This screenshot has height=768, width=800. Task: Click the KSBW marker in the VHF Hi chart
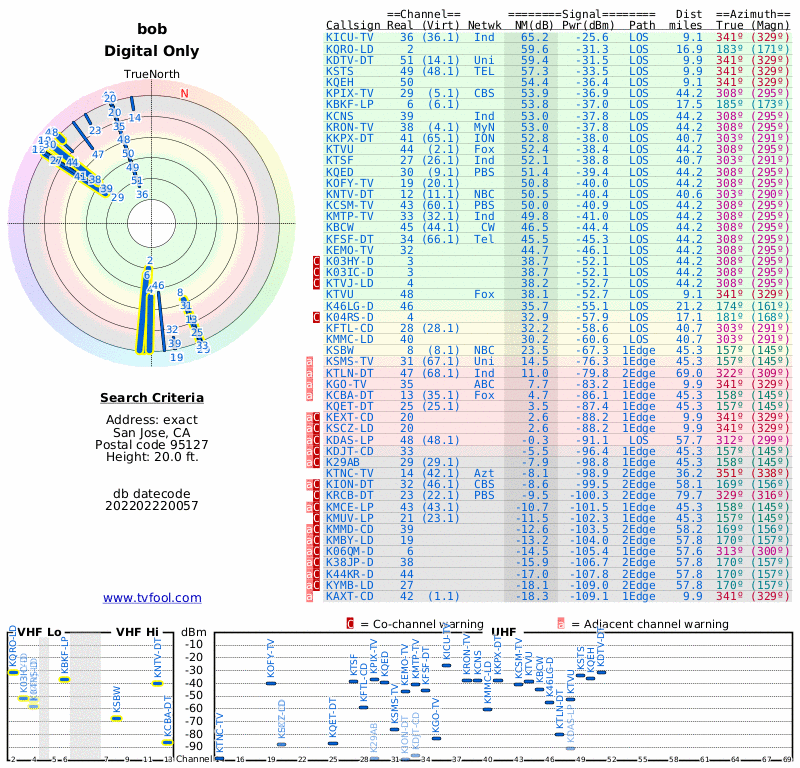click(x=117, y=719)
